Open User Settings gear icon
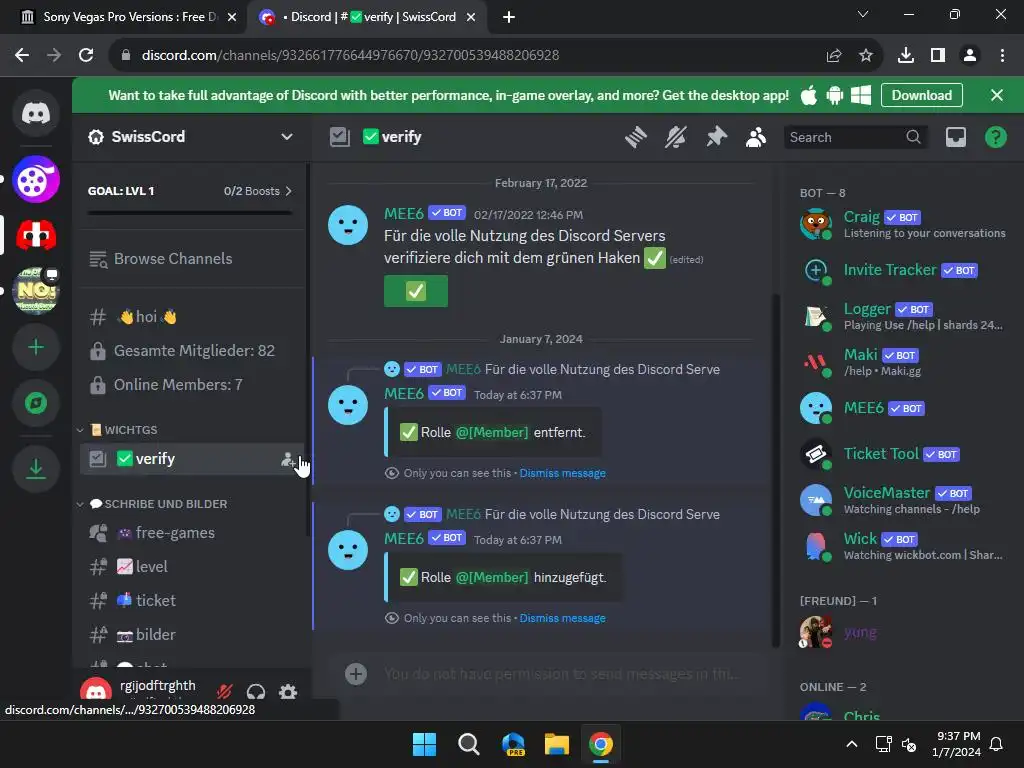The image size is (1024, 768). click(288, 691)
